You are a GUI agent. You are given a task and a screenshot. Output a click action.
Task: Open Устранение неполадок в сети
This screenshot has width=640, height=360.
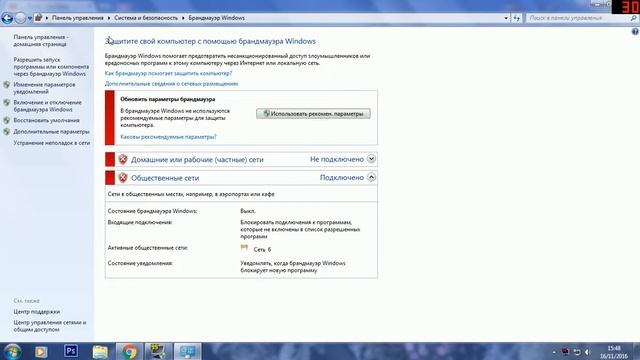(52, 143)
